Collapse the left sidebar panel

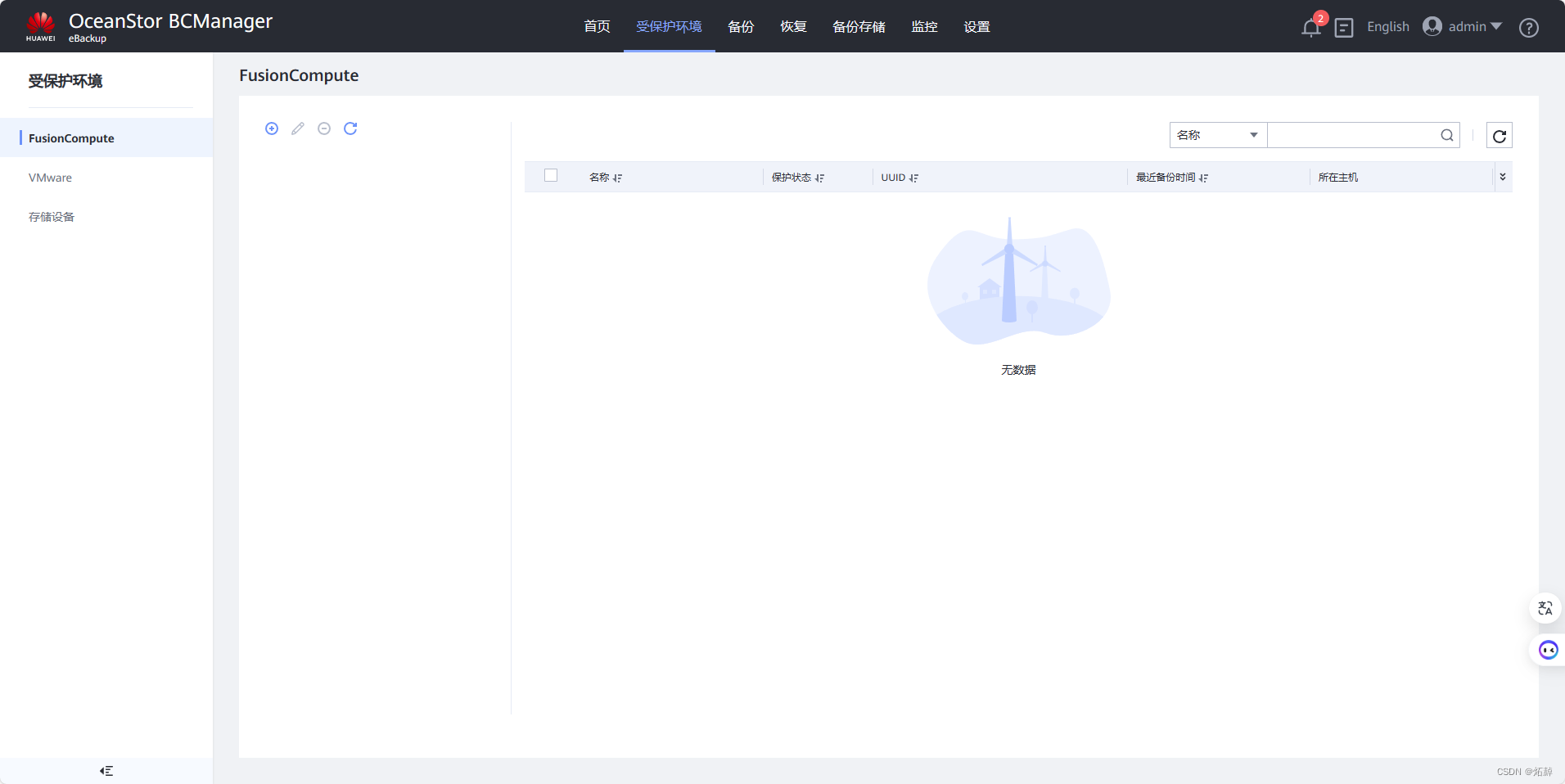[x=106, y=770]
